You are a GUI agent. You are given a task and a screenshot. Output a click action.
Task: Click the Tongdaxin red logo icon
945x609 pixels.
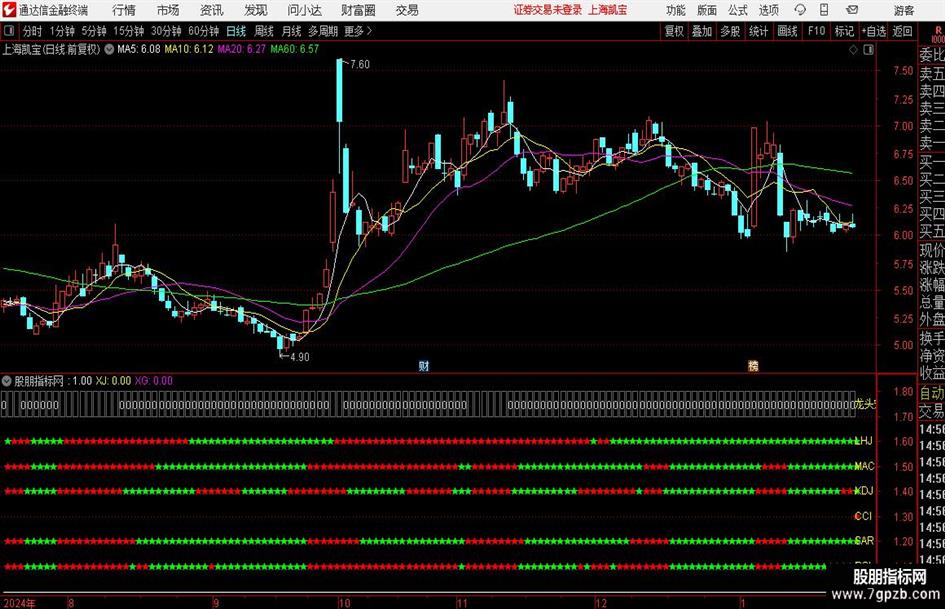pyautogui.click(x=9, y=10)
